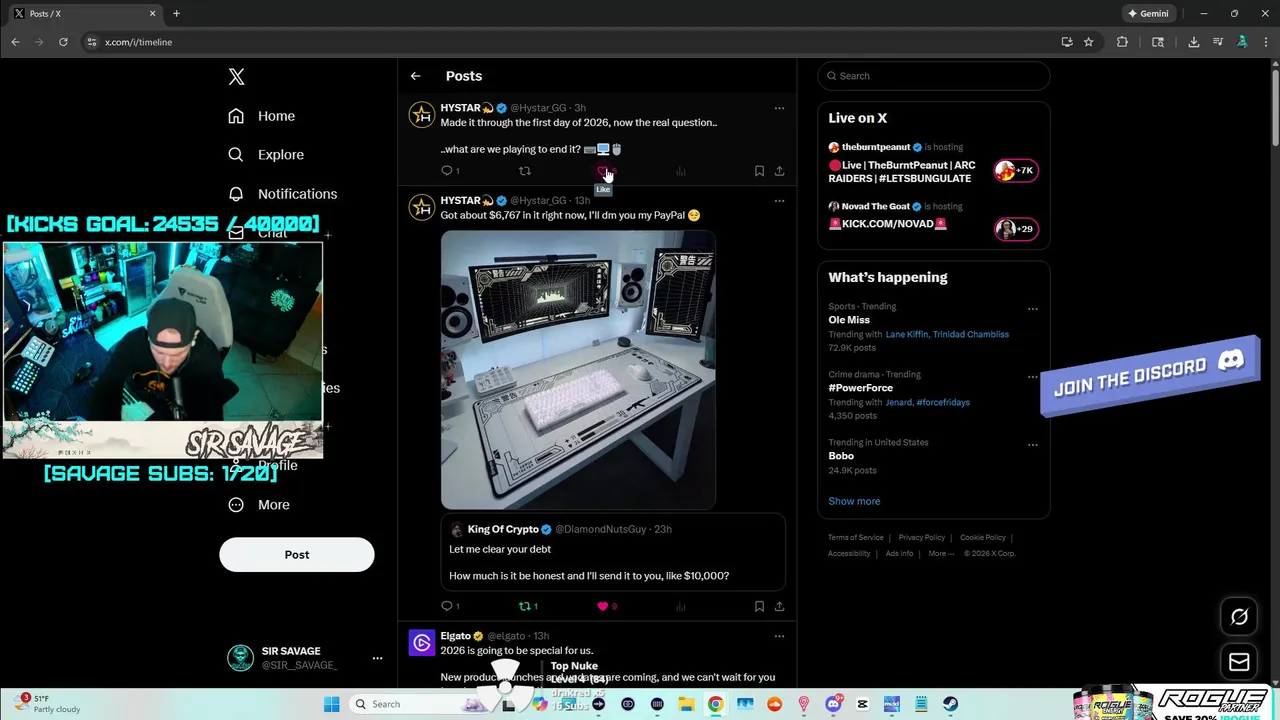The width and height of the screenshot is (1280, 720).
Task: Click in the X Search field
Action: pyautogui.click(x=934, y=76)
